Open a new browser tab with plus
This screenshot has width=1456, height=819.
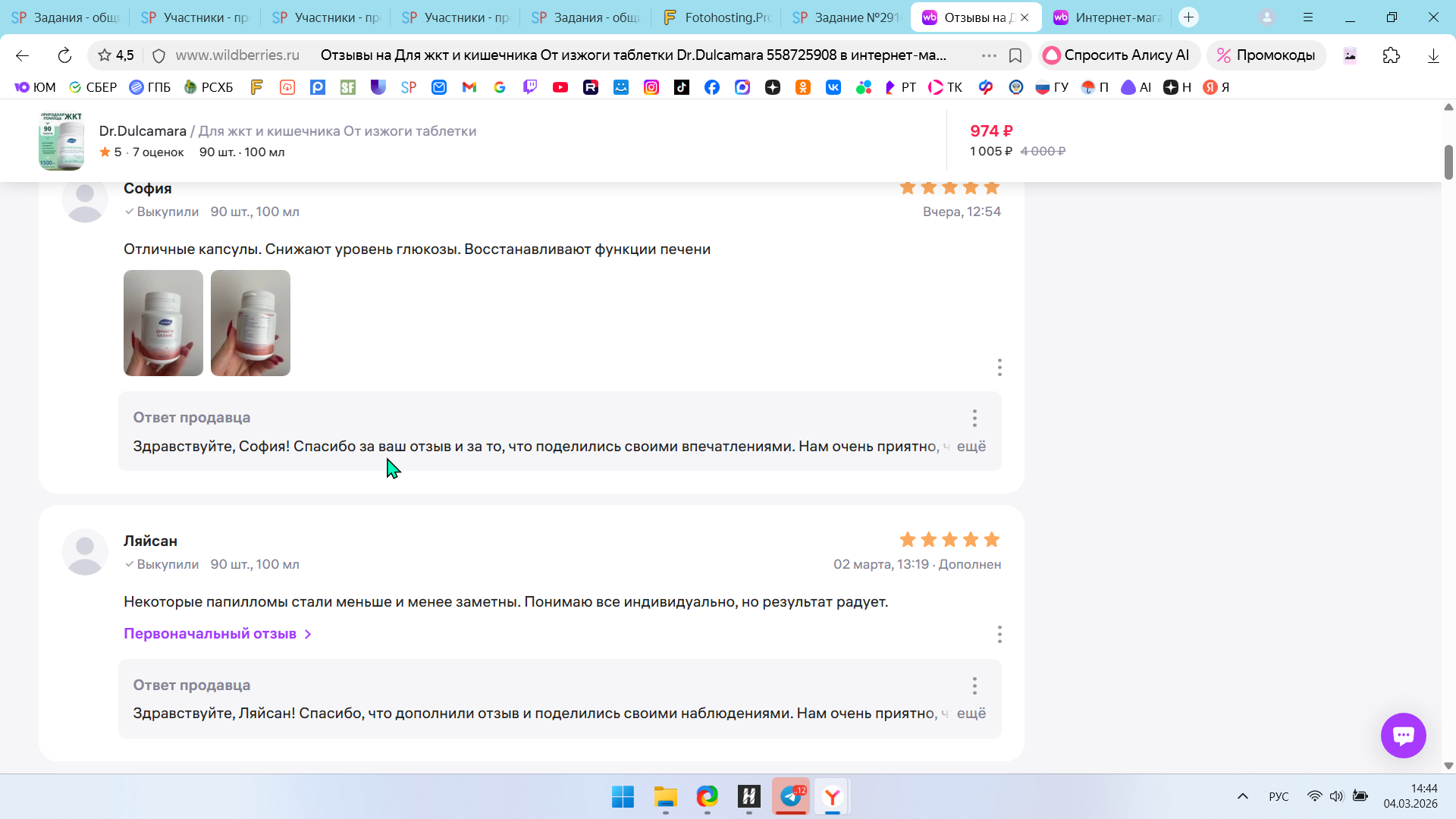click(x=1188, y=17)
